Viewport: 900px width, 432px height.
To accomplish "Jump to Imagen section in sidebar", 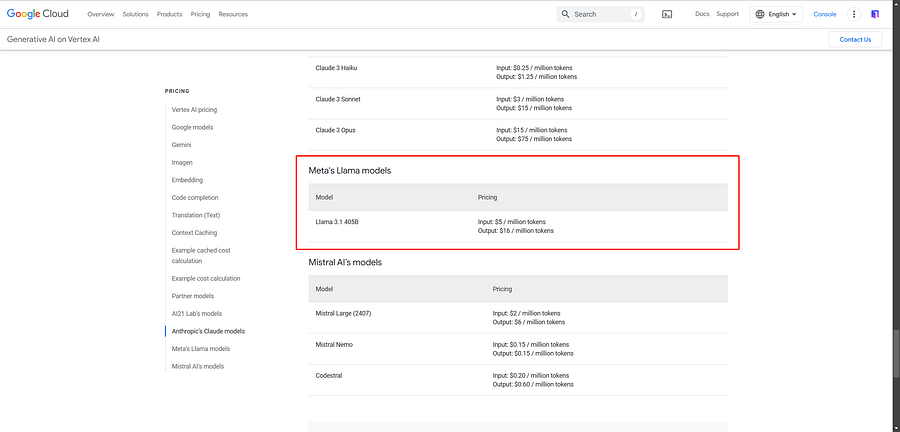I will coord(182,162).
